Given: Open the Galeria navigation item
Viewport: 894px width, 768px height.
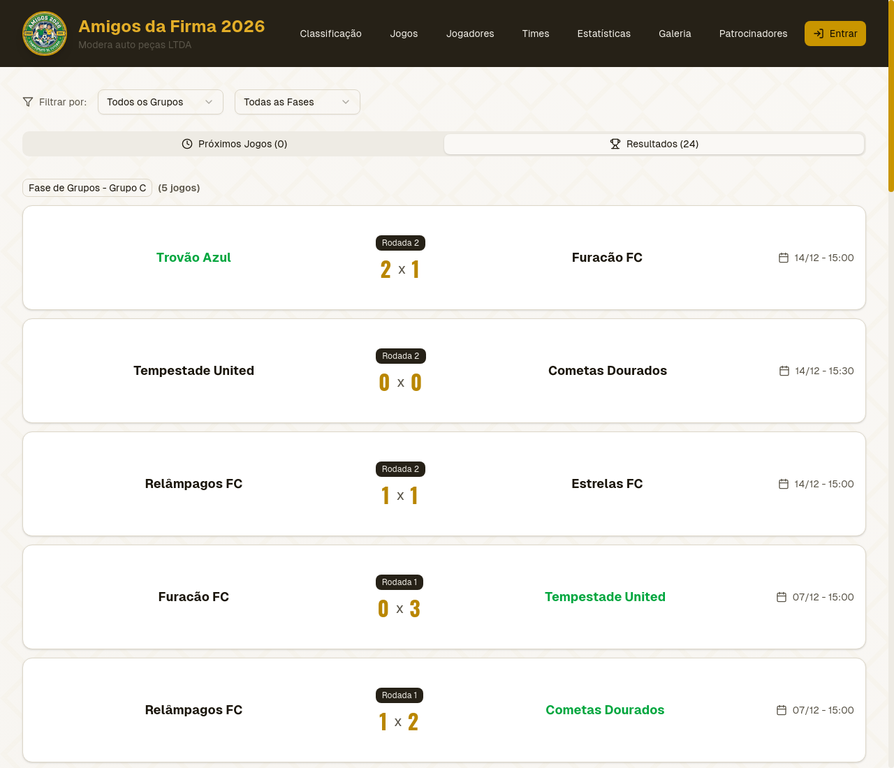Looking at the screenshot, I should [x=675, y=33].
